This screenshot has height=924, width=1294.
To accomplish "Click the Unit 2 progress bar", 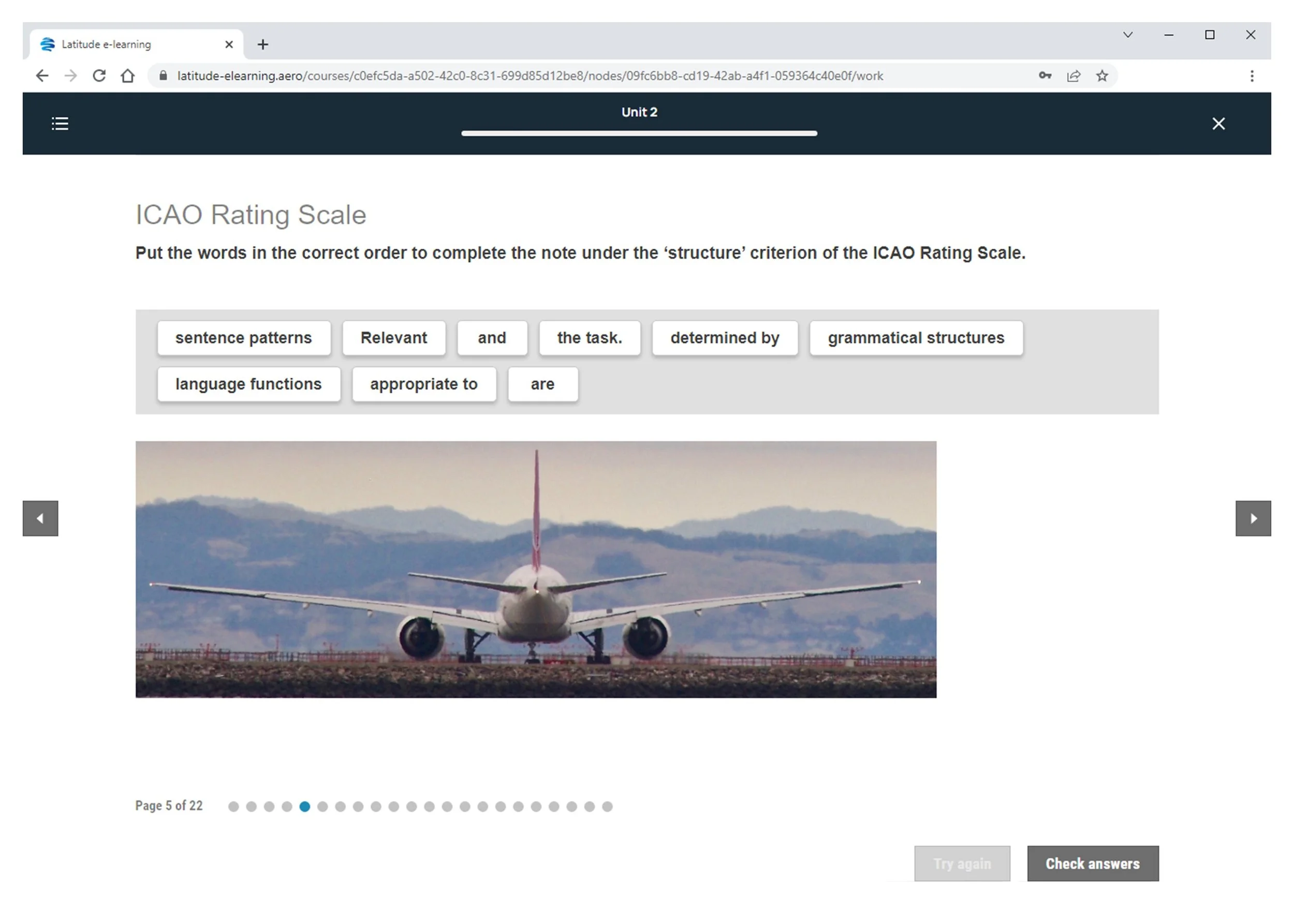I will coord(639,133).
